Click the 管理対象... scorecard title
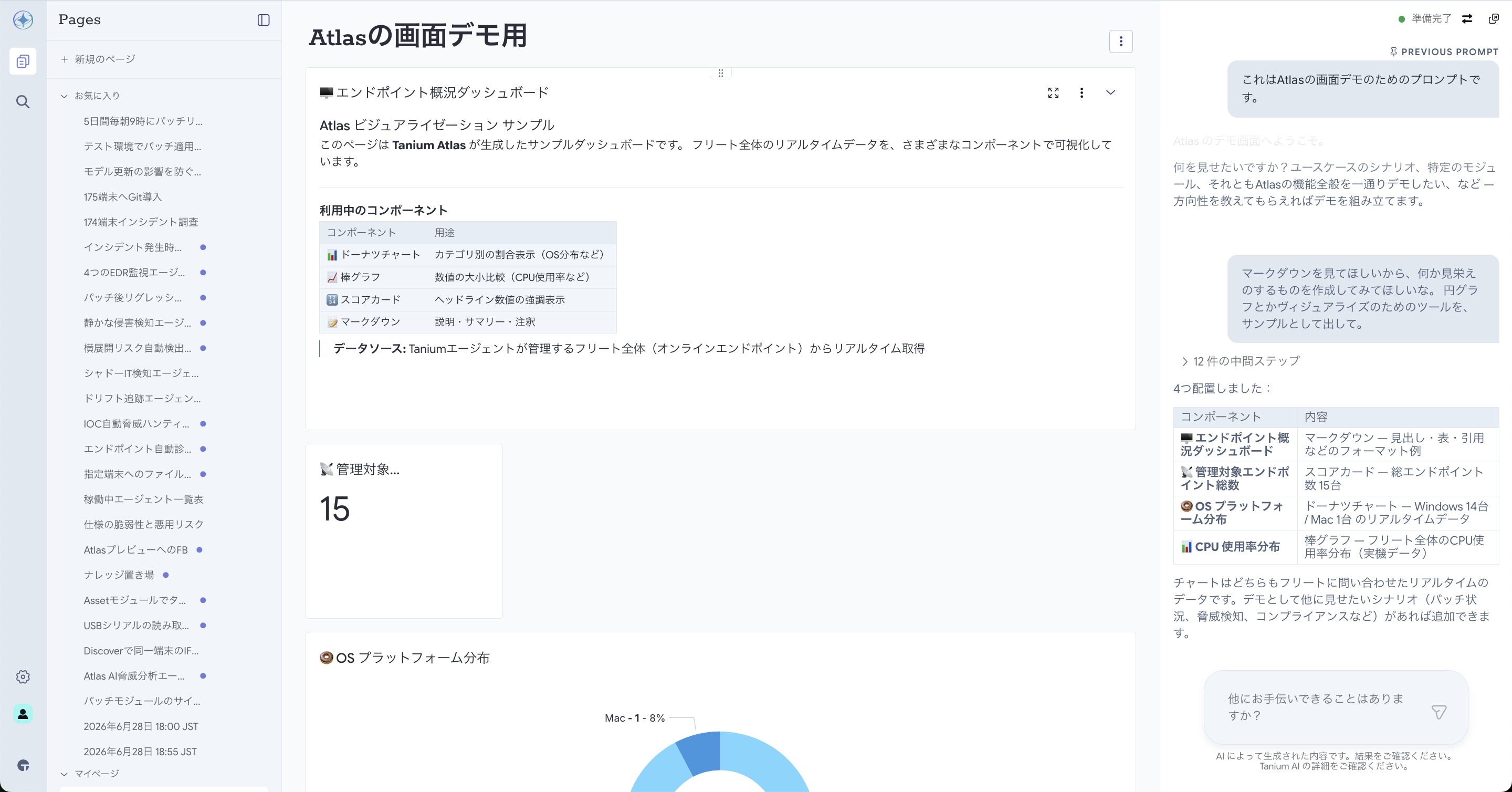The image size is (1512, 792). [360, 469]
